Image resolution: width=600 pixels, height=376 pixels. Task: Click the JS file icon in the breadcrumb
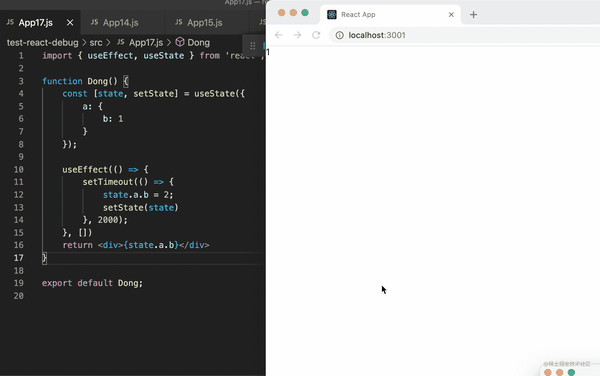click(121, 42)
